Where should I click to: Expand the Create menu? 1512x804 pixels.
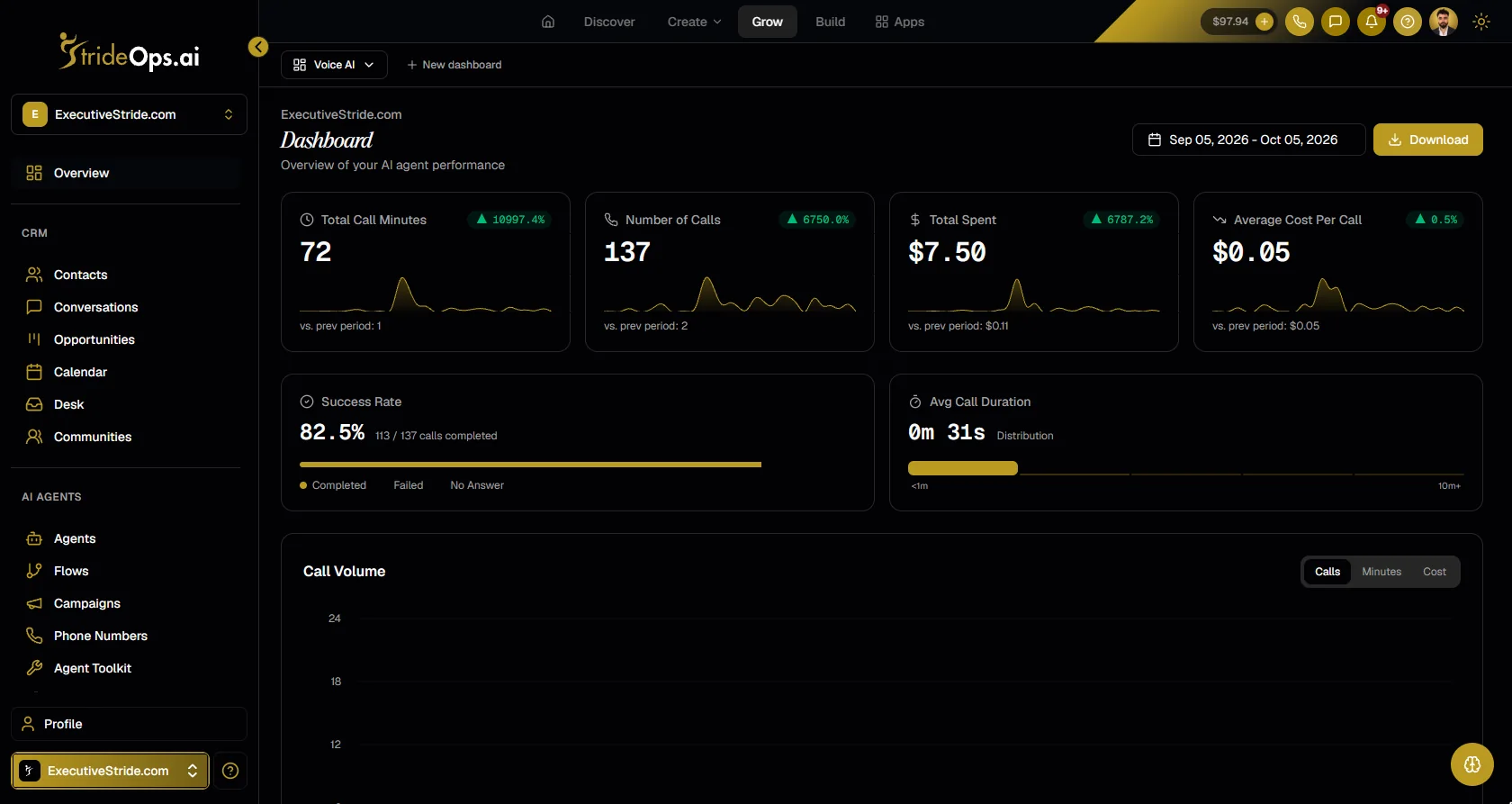click(694, 22)
